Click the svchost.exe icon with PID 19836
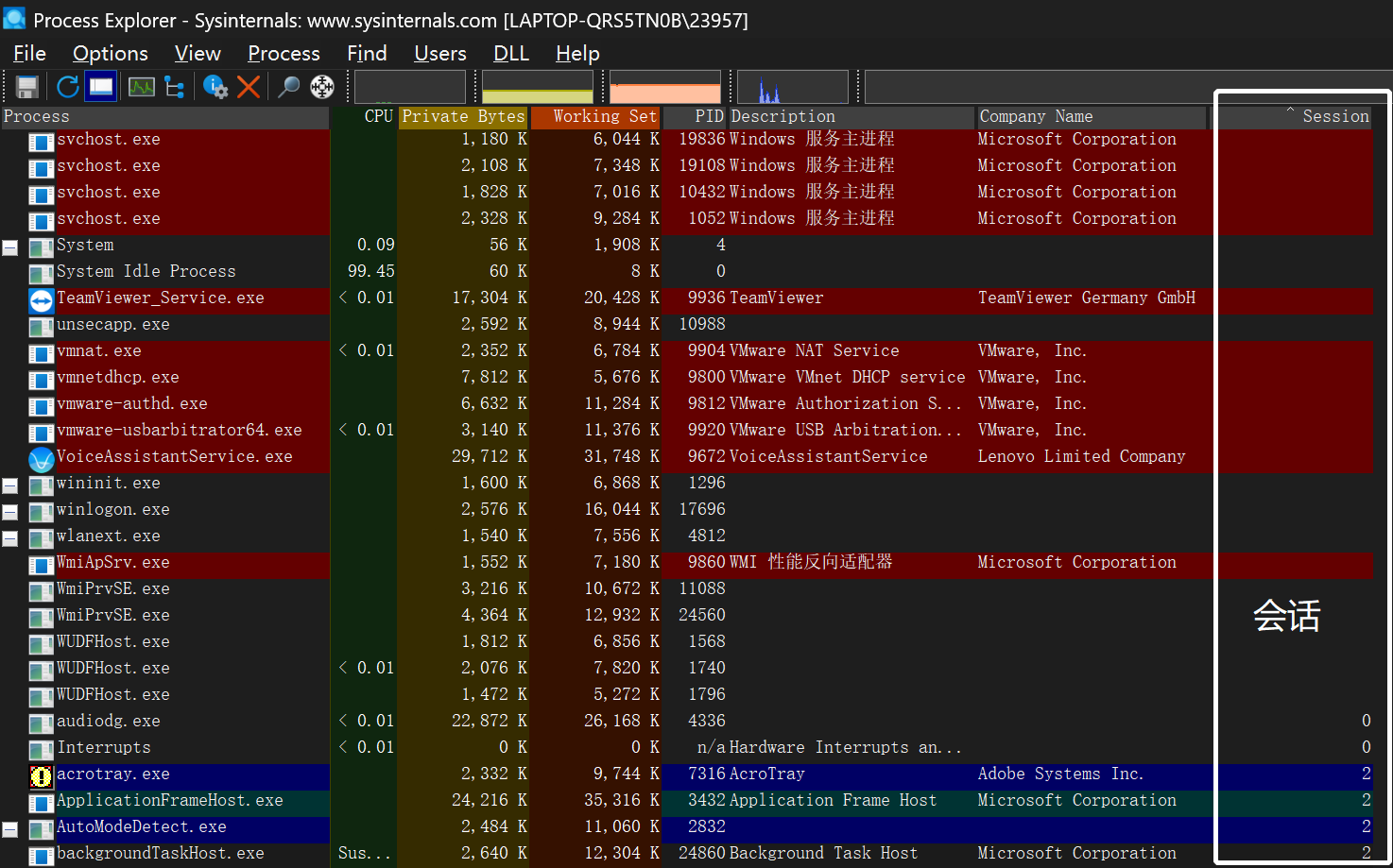The width and height of the screenshot is (1393, 868). [x=42, y=142]
